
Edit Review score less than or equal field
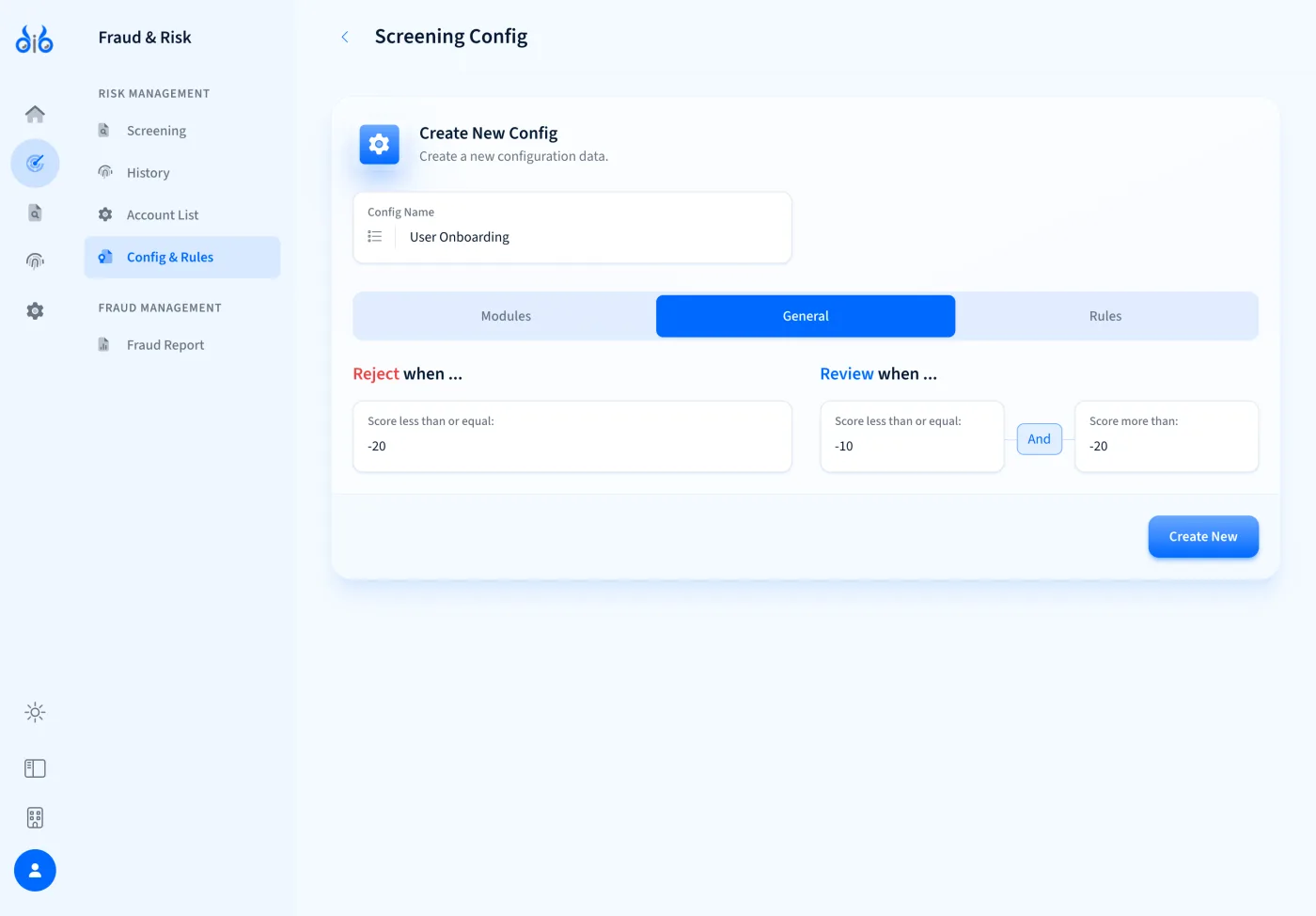click(x=912, y=436)
